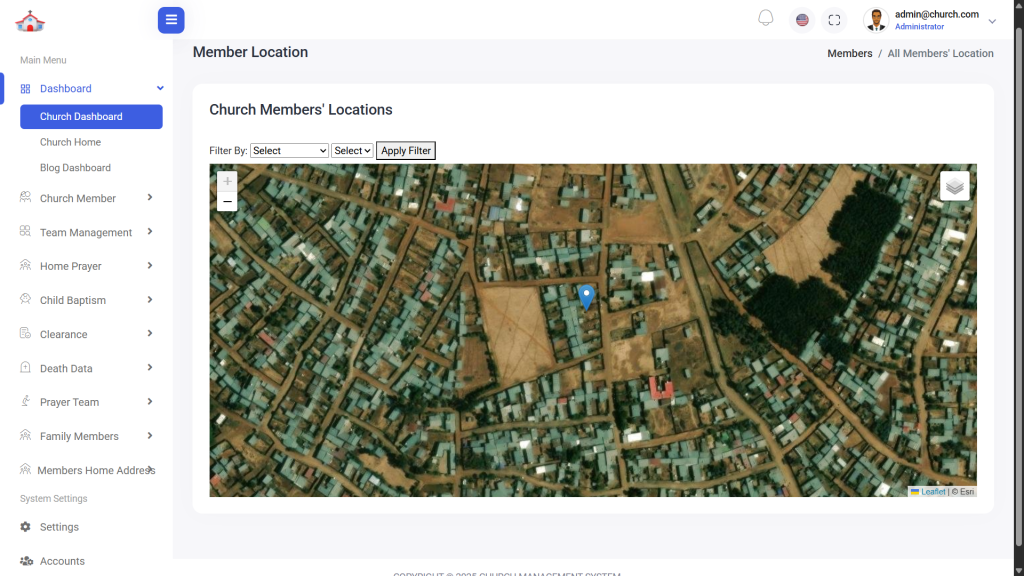The height and width of the screenshot is (576, 1024).
Task: Click the church logo icon
Action: click(30, 20)
